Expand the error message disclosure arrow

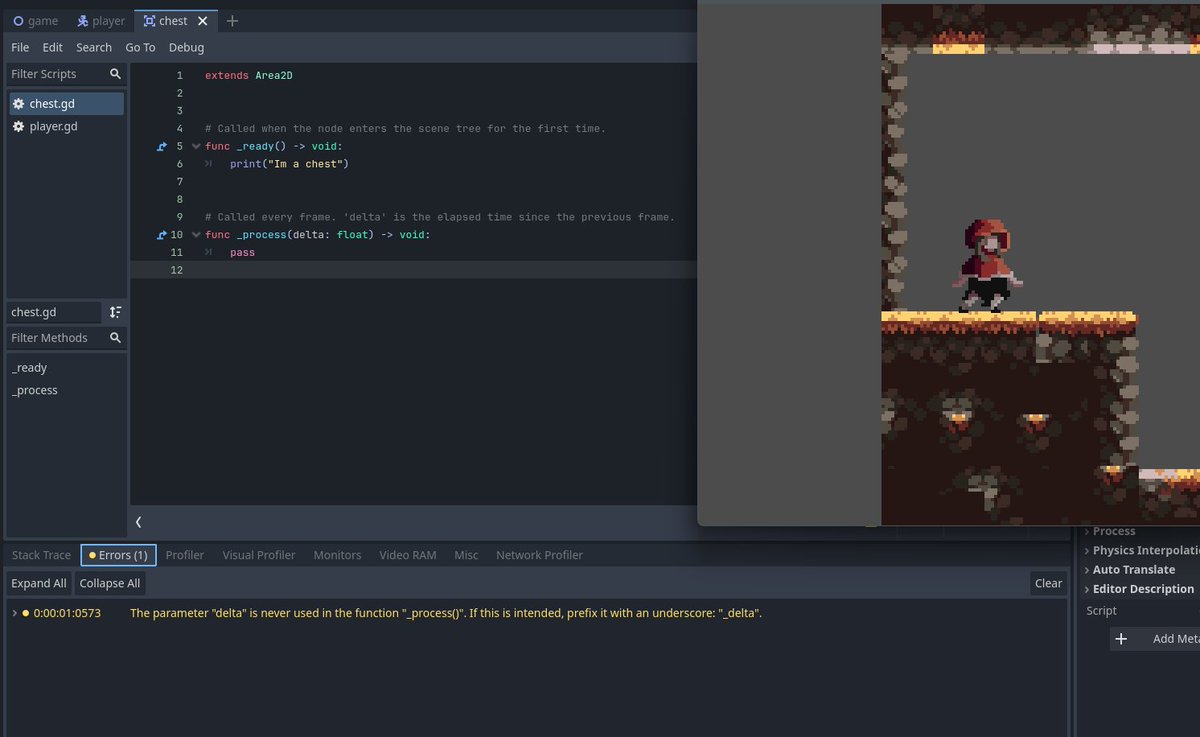14,612
